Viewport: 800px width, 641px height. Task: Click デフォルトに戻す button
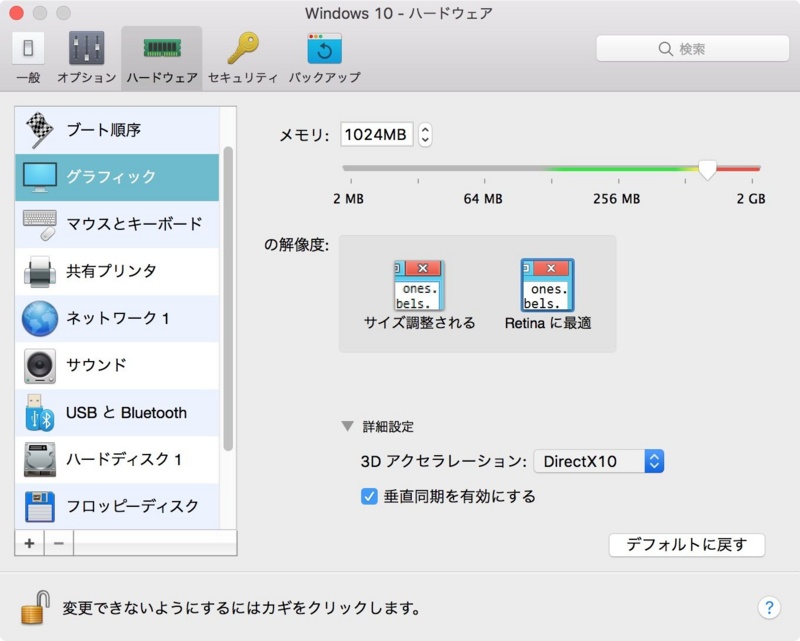point(687,545)
